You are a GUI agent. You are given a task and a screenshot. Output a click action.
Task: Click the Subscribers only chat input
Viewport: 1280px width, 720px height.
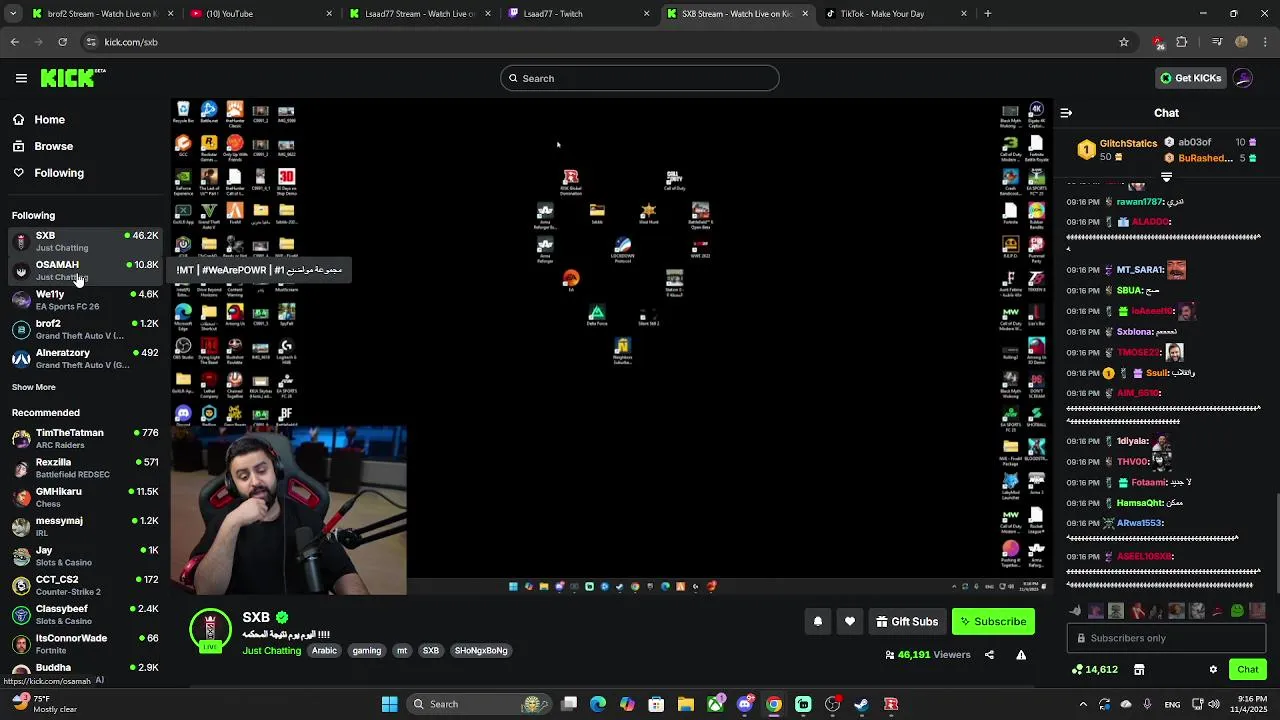tap(1166, 638)
